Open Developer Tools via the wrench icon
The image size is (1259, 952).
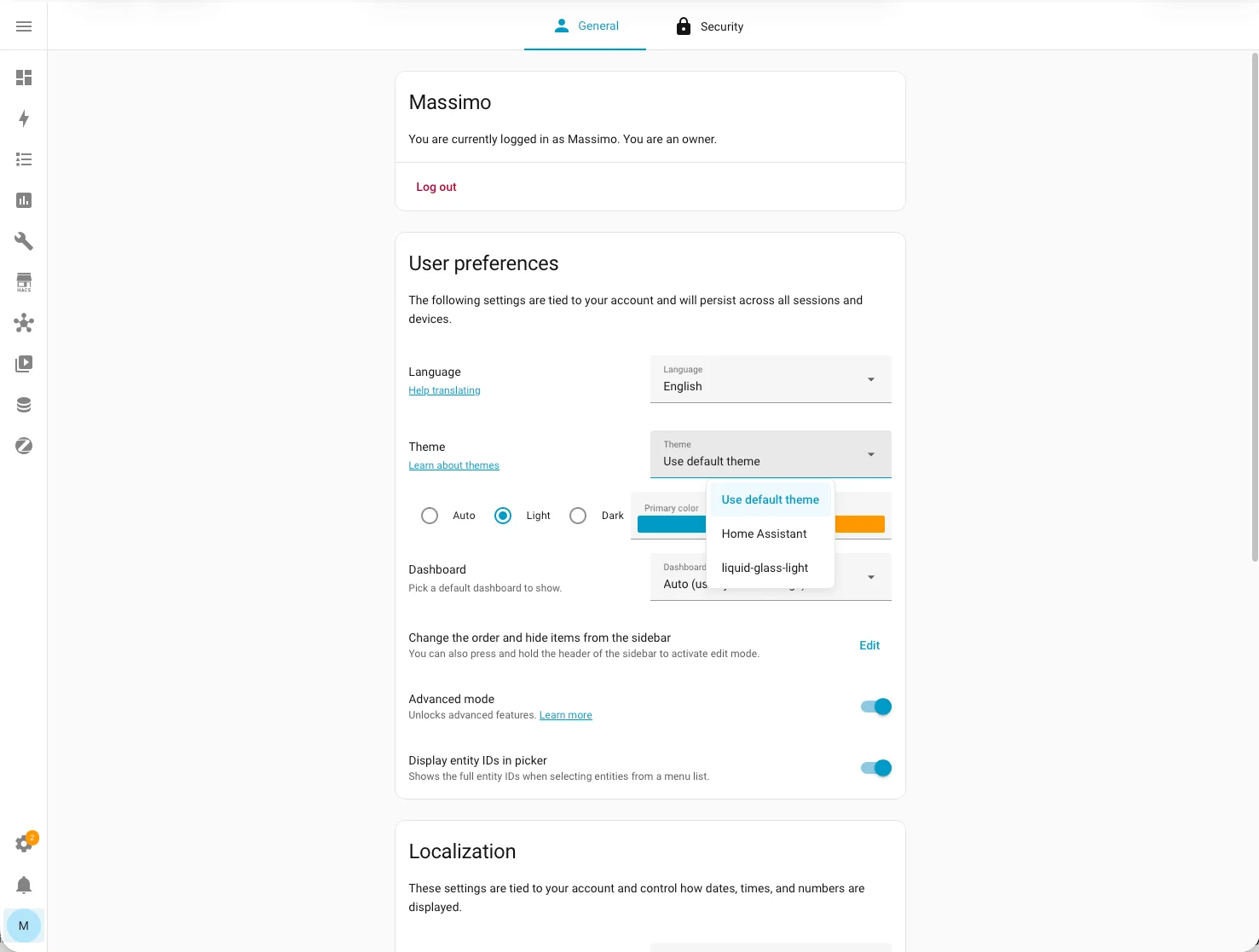click(x=23, y=241)
